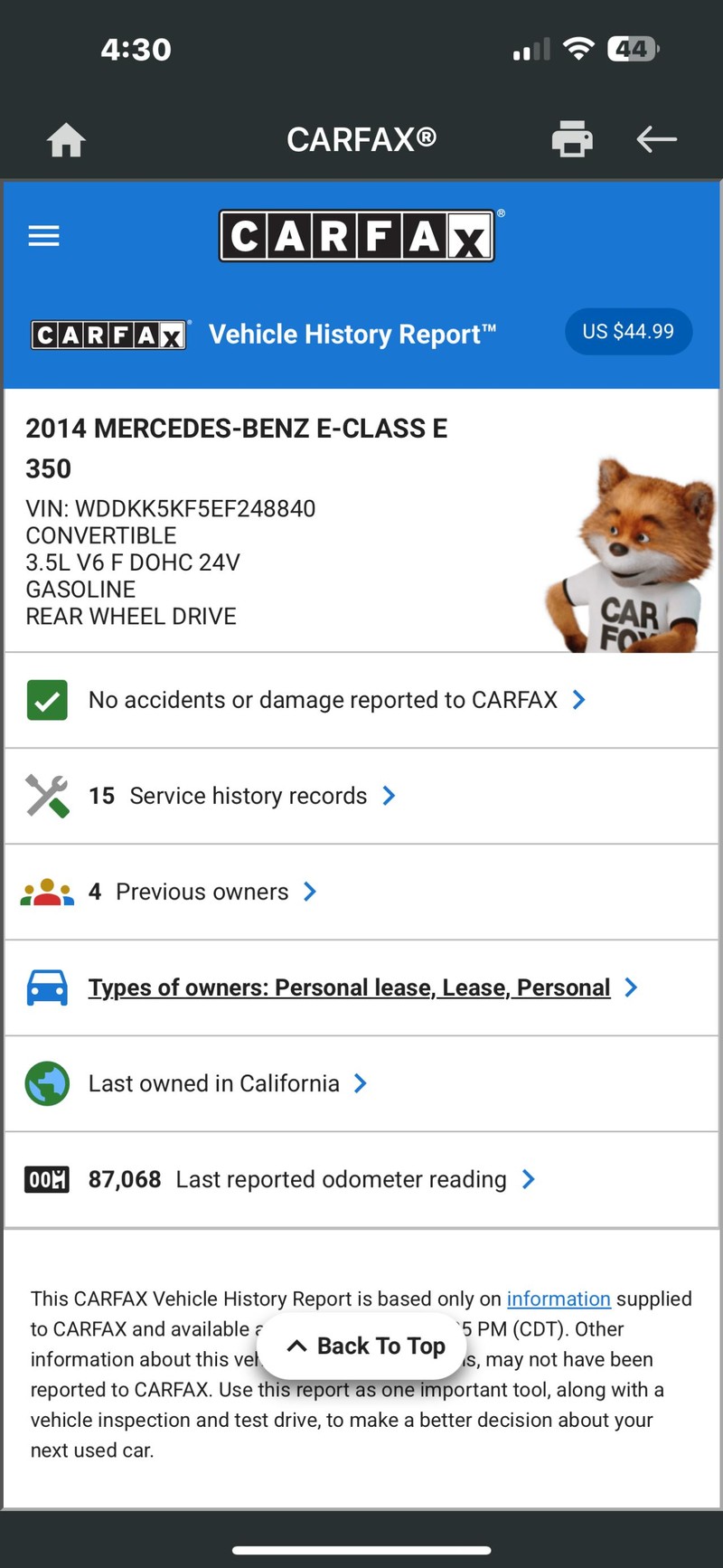Viewport: 723px width, 1568px height.
Task: Tap the odometer icon
Action: [47, 1179]
